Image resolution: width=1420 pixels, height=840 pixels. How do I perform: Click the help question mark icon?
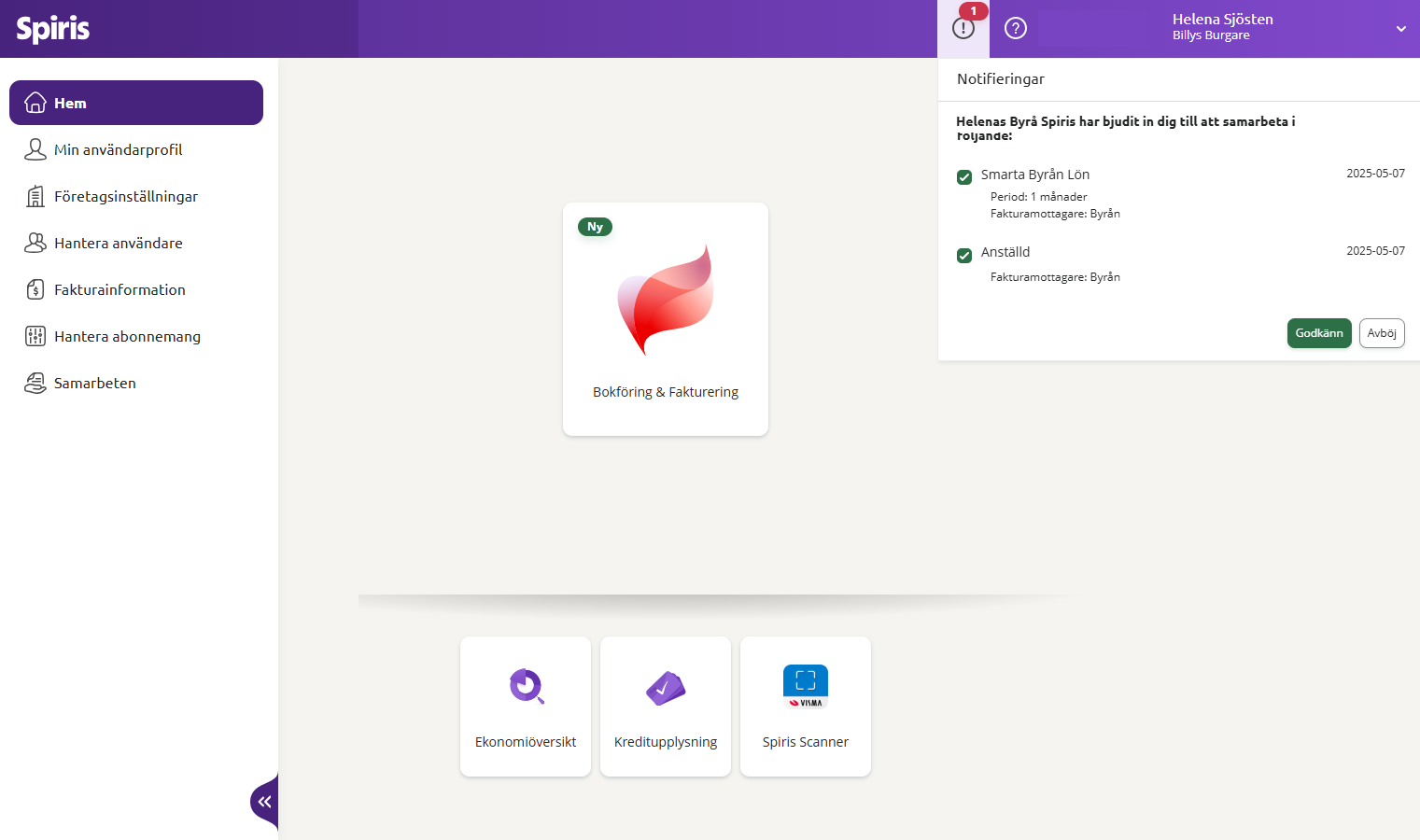pos(1015,28)
